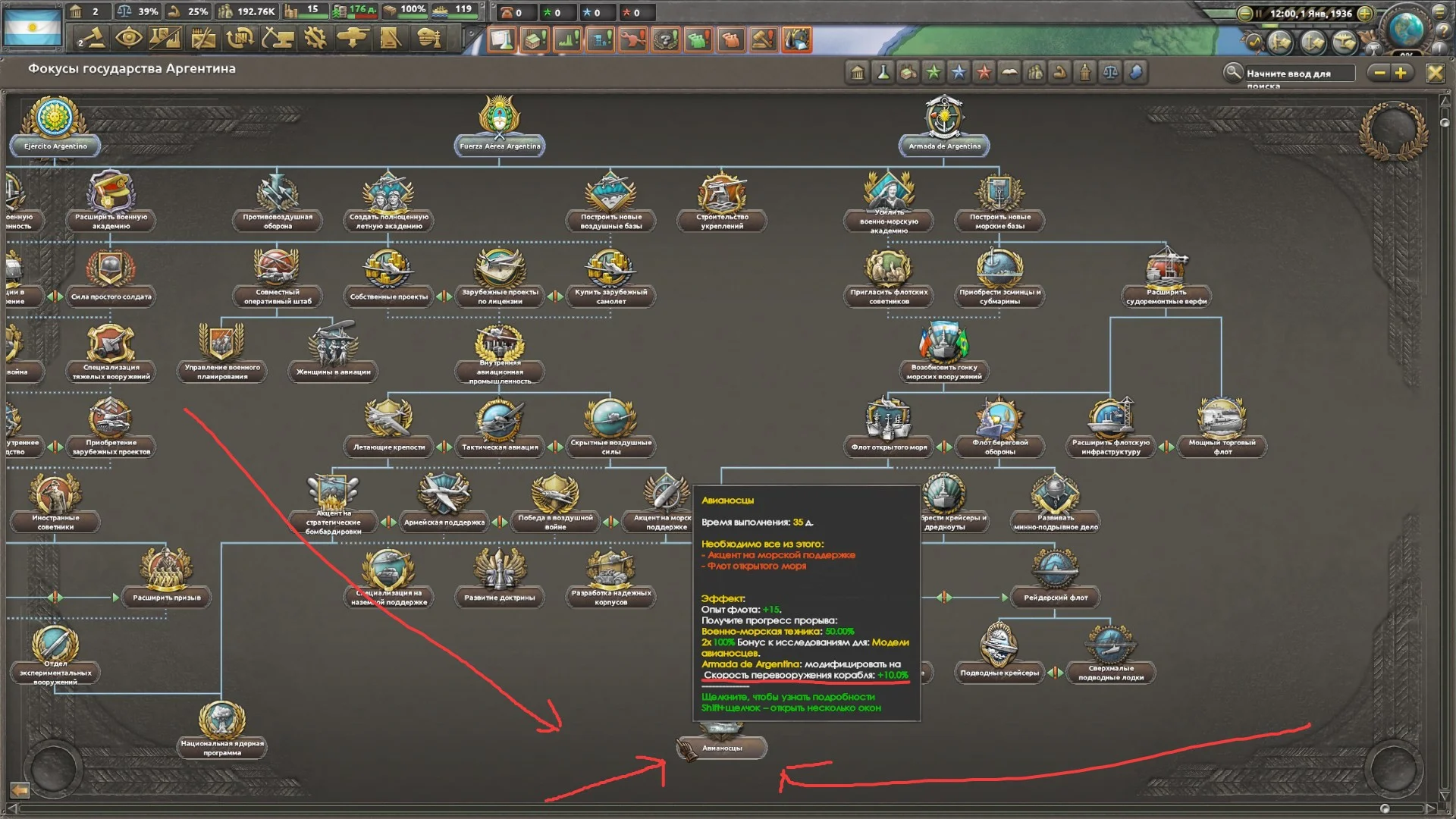Click the manpower value 192.76K
The image size is (1456, 819).
click(x=256, y=11)
